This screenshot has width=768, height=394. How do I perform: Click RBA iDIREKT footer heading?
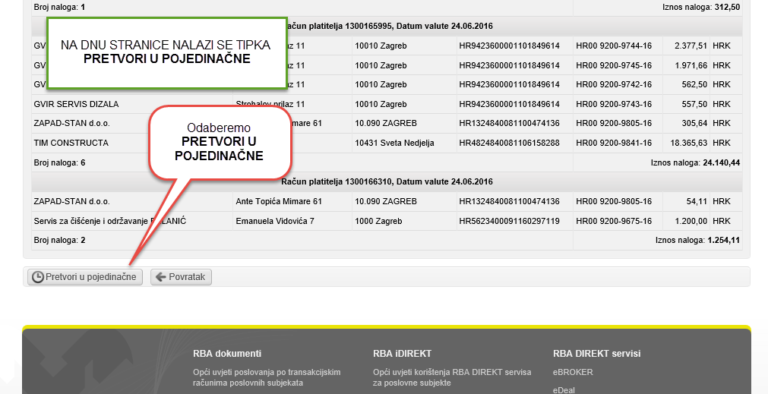(x=402, y=353)
